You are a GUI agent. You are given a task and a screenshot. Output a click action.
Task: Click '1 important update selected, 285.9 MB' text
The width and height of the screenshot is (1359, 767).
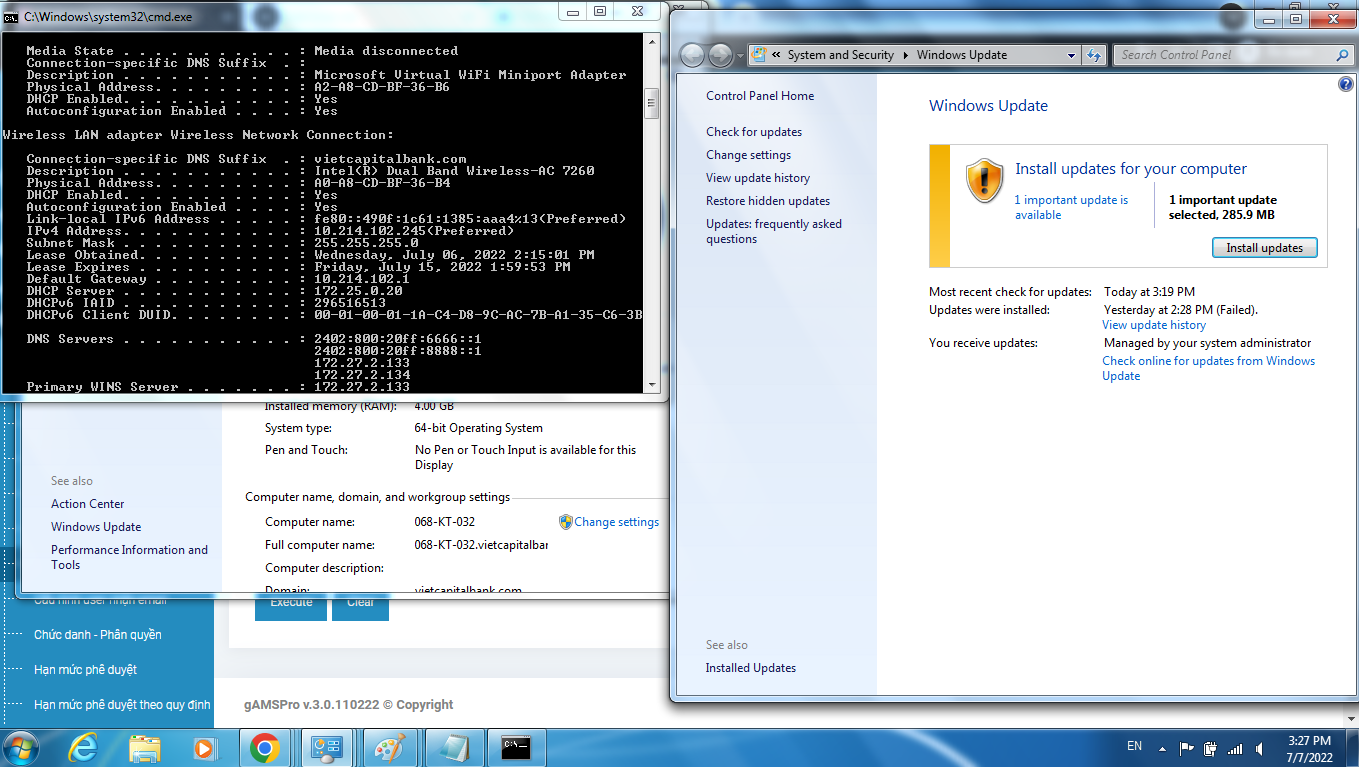tap(1223, 207)
